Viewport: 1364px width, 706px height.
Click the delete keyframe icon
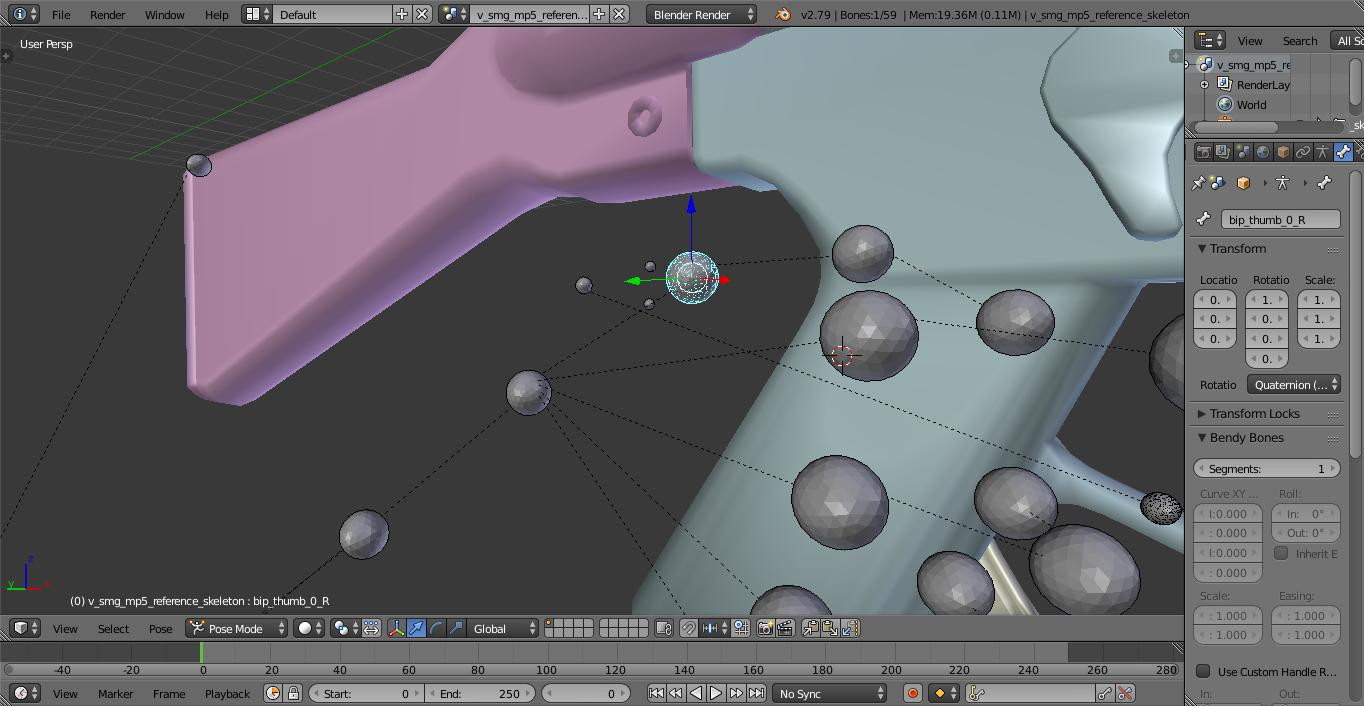point(1125,693)
